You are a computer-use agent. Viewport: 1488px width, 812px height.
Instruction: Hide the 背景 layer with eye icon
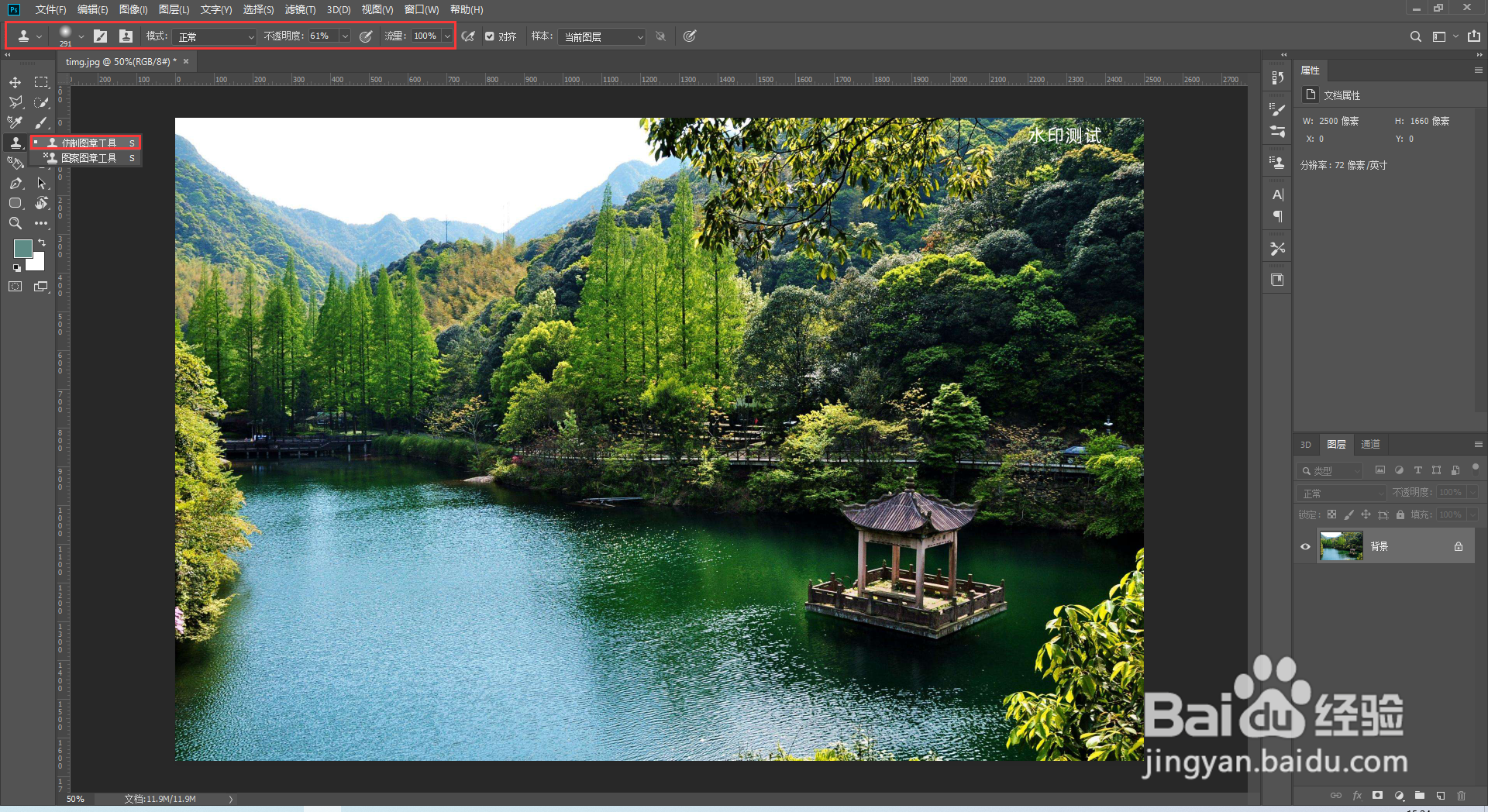point(1305,546)
